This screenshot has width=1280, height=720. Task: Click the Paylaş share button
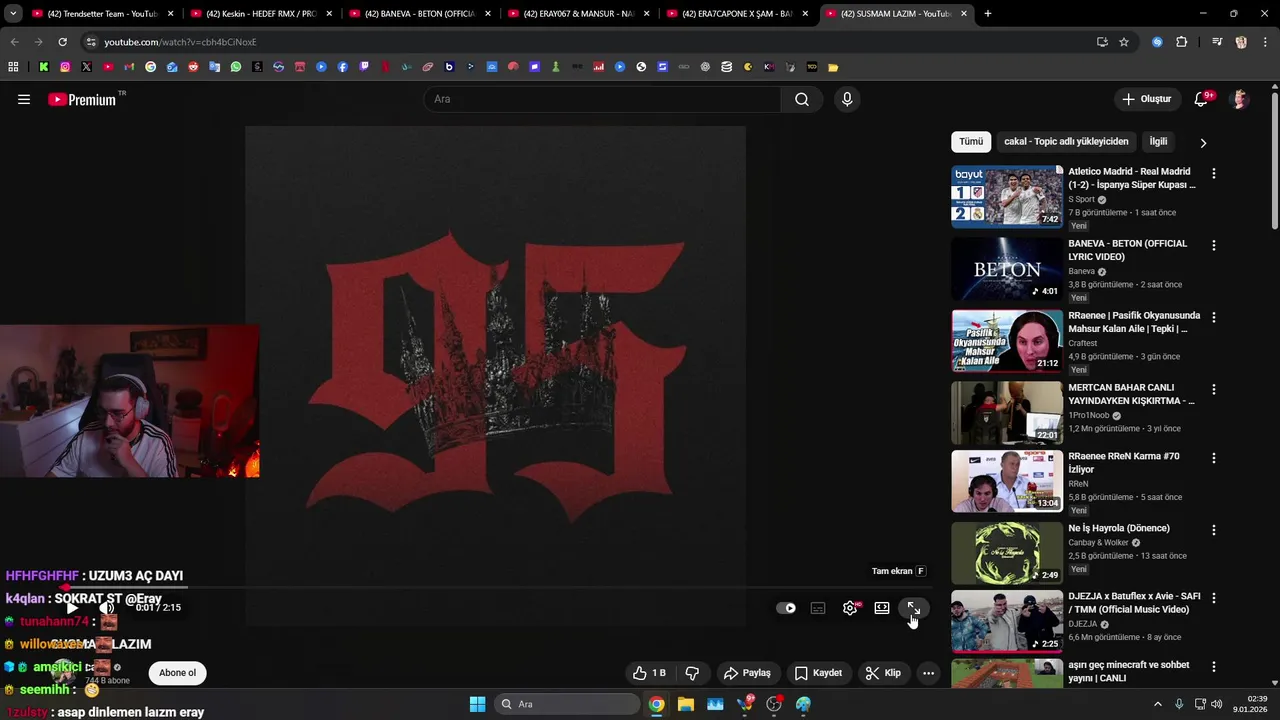click(747, 673)
